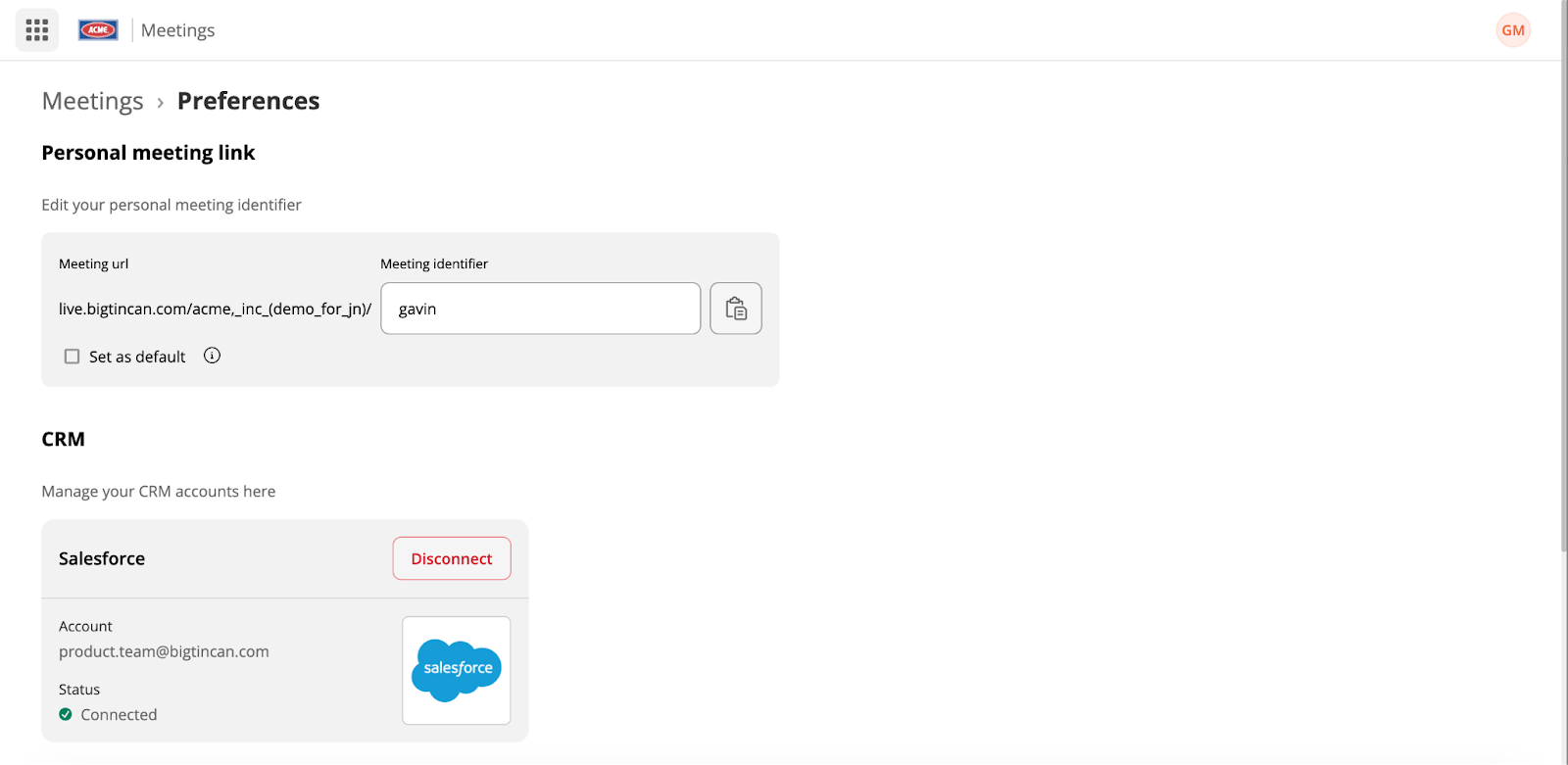
Task: Click 'Edit your personal meeting identifier' text
Action: [171, 205]
